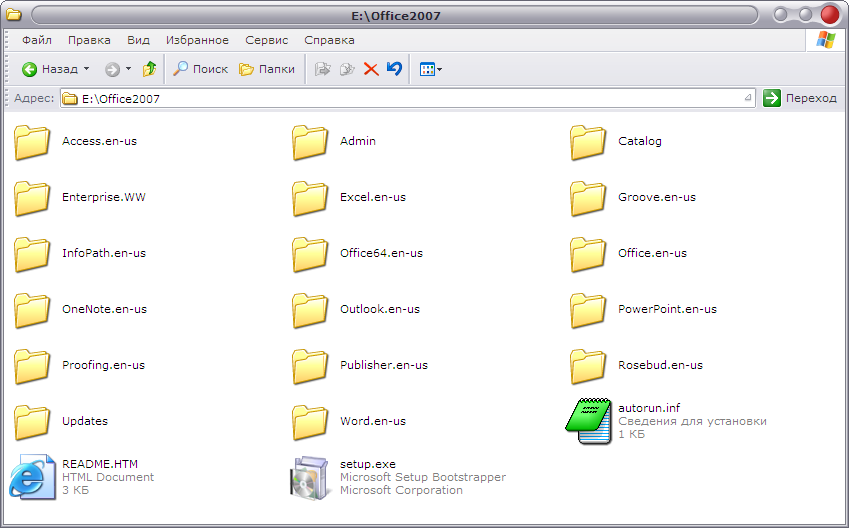This screenshot has width=849, height=528.
Task: Click the Up one level folder icon
Action: tap(150, 69)
